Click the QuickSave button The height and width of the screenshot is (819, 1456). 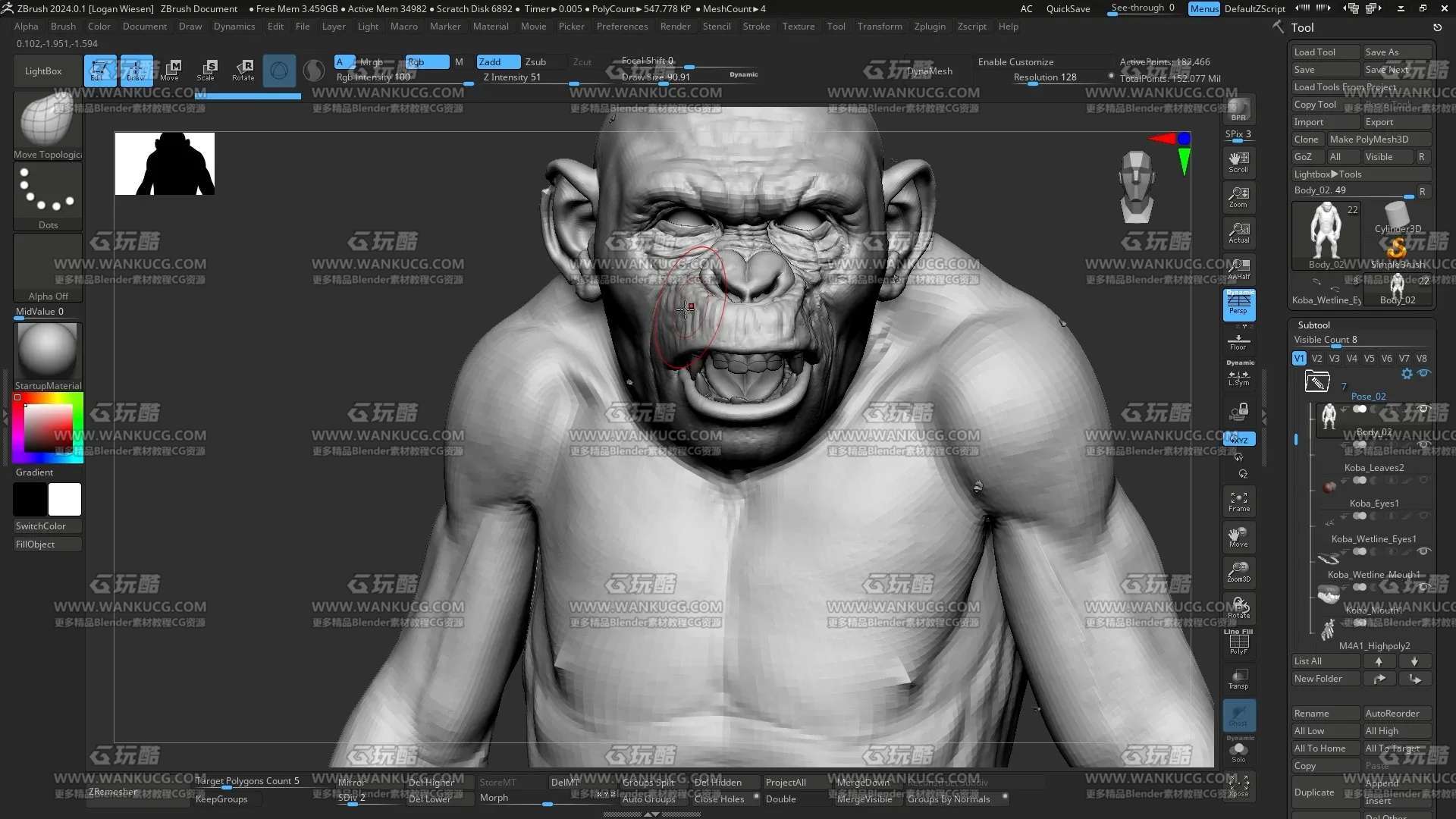coord(1068,9)
